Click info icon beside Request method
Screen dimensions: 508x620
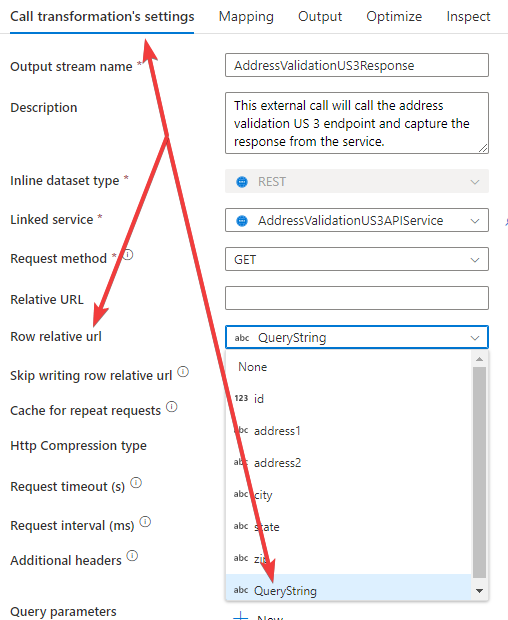pyautogui.click(x=128, y=255)
